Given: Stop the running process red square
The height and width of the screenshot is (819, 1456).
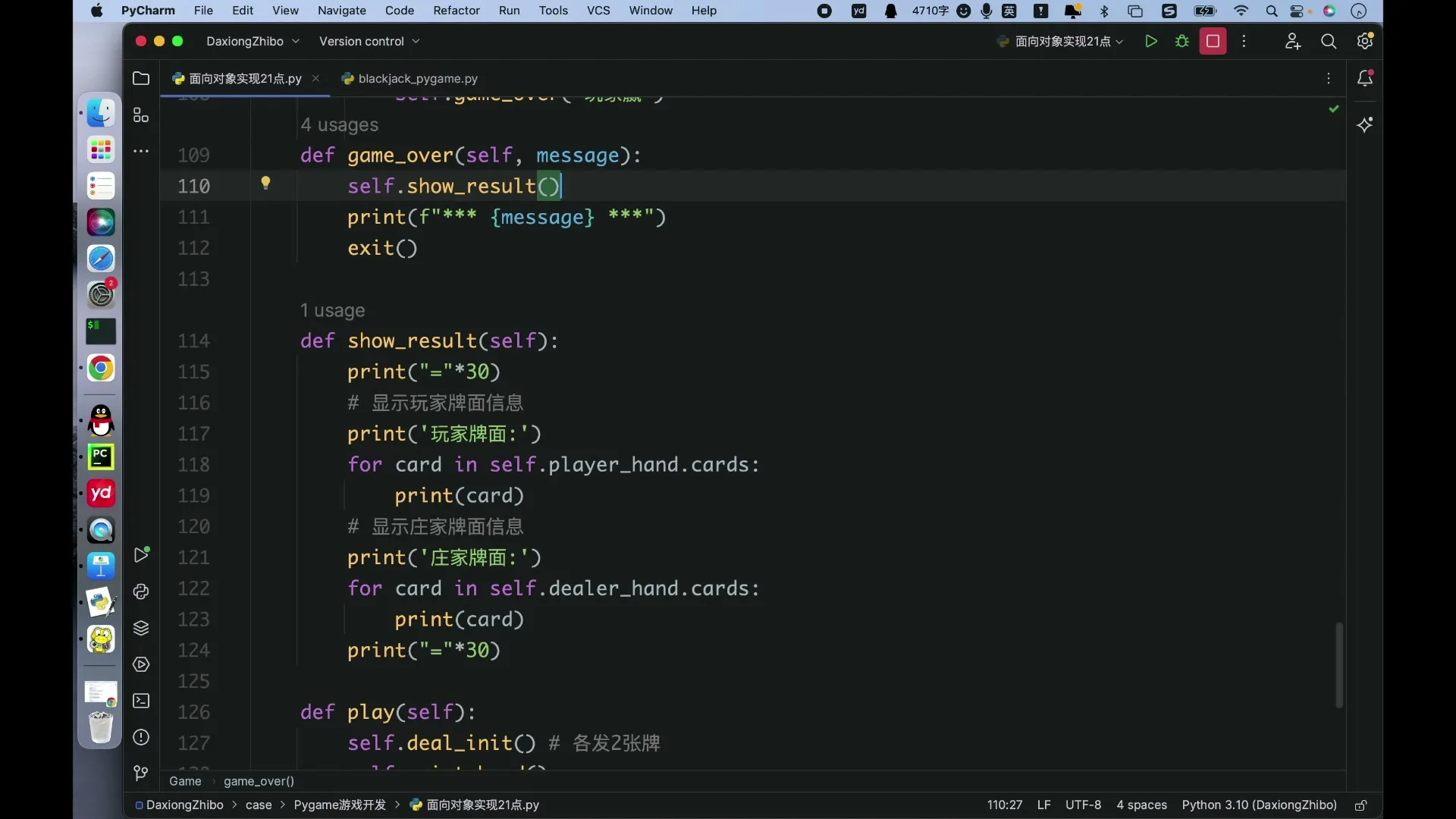Looking at the screenshot, I should pyautogui.click(x=1213, y=42).
